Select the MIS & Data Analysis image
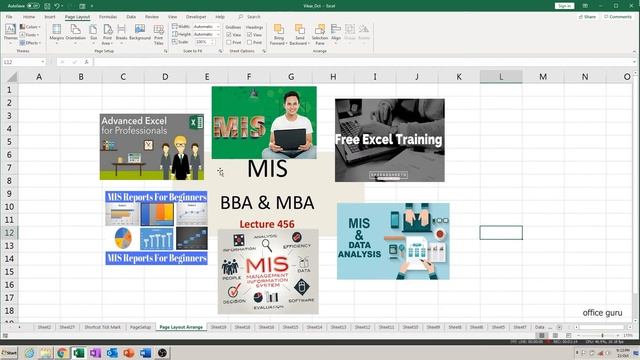The height and width of the screenshot is (360, 640). tap(393, 241)
